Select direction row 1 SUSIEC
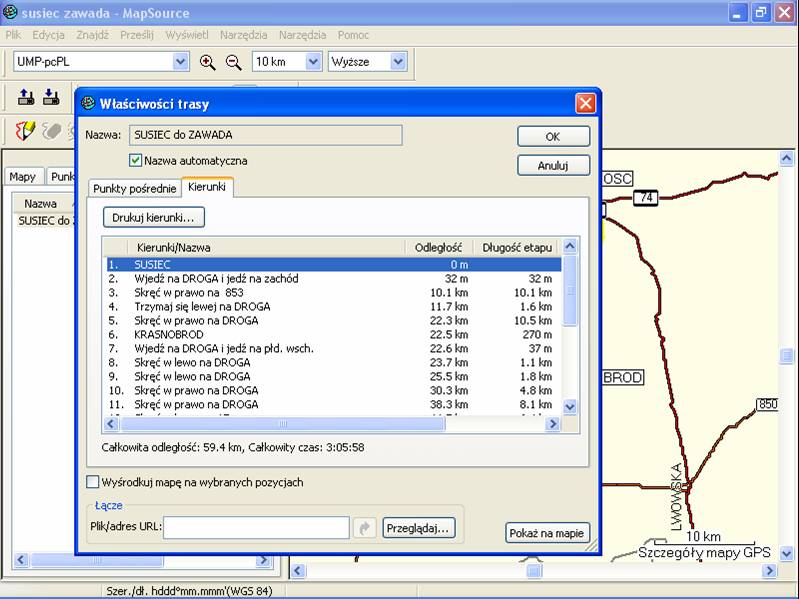The height and width of the screenshot is (599, 799). coord(333,264)
